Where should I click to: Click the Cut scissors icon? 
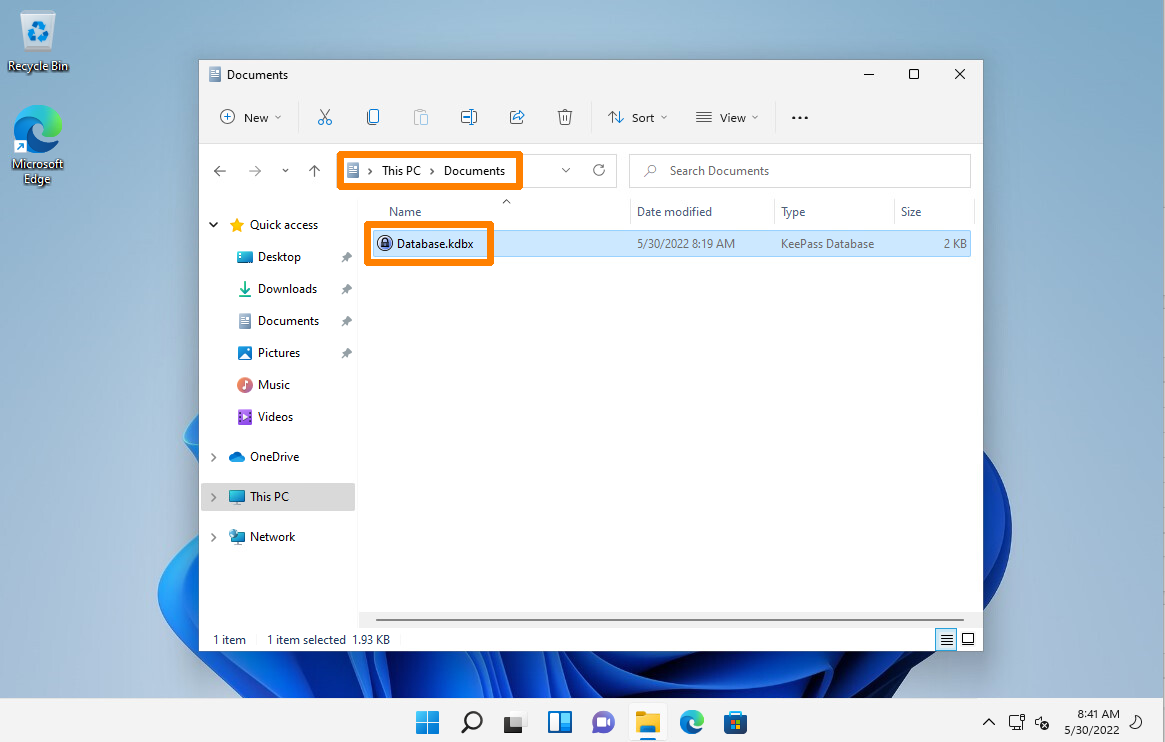click(324, 117)
